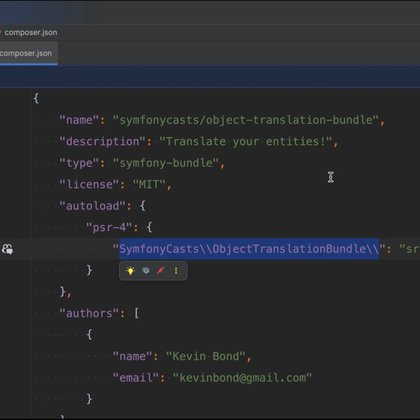Click the "description" key

pos(102,141)
